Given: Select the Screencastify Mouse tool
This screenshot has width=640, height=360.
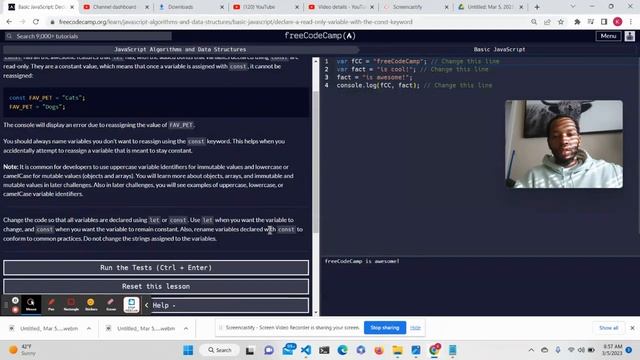Looking at the screenshot, I should (x=31, y=304).
